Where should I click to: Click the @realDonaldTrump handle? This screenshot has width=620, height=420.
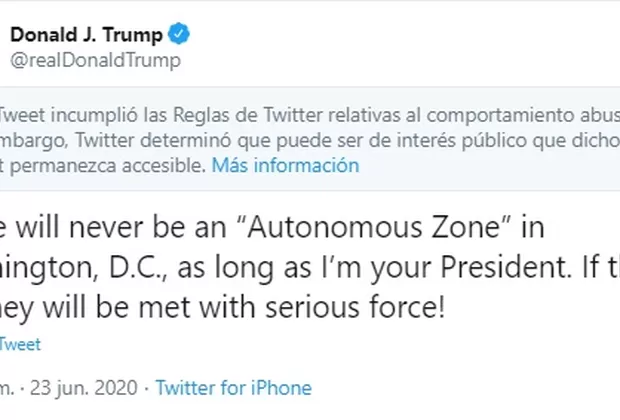pos(95,61)
